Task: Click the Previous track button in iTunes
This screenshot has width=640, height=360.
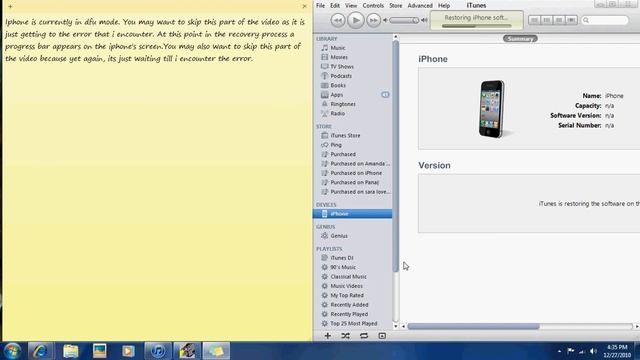Action: pyautogui.click(x=338, y=20)
